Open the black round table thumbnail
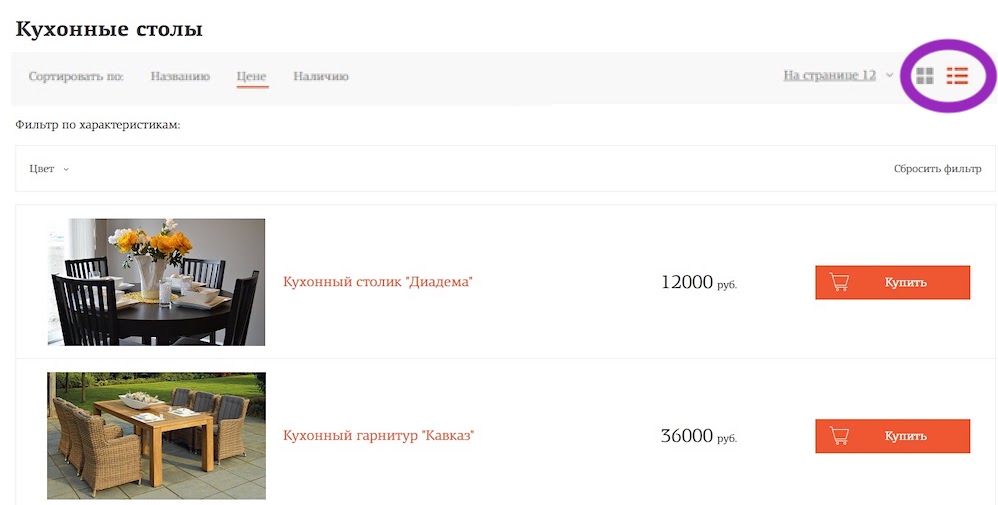Image resolution: width=998 pixels, height=505 pixels. coord(157,282)
